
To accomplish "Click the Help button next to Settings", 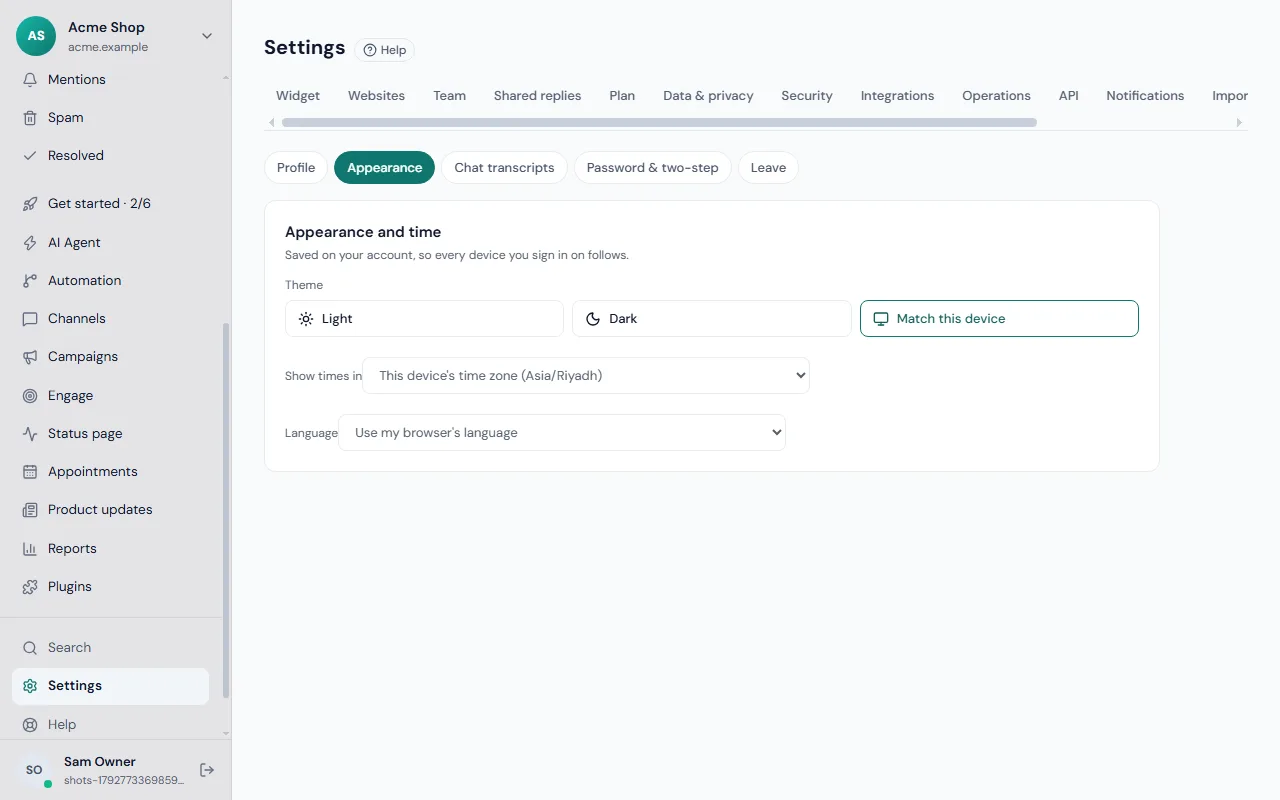I will pyautogui.click(x=385, y=50).
